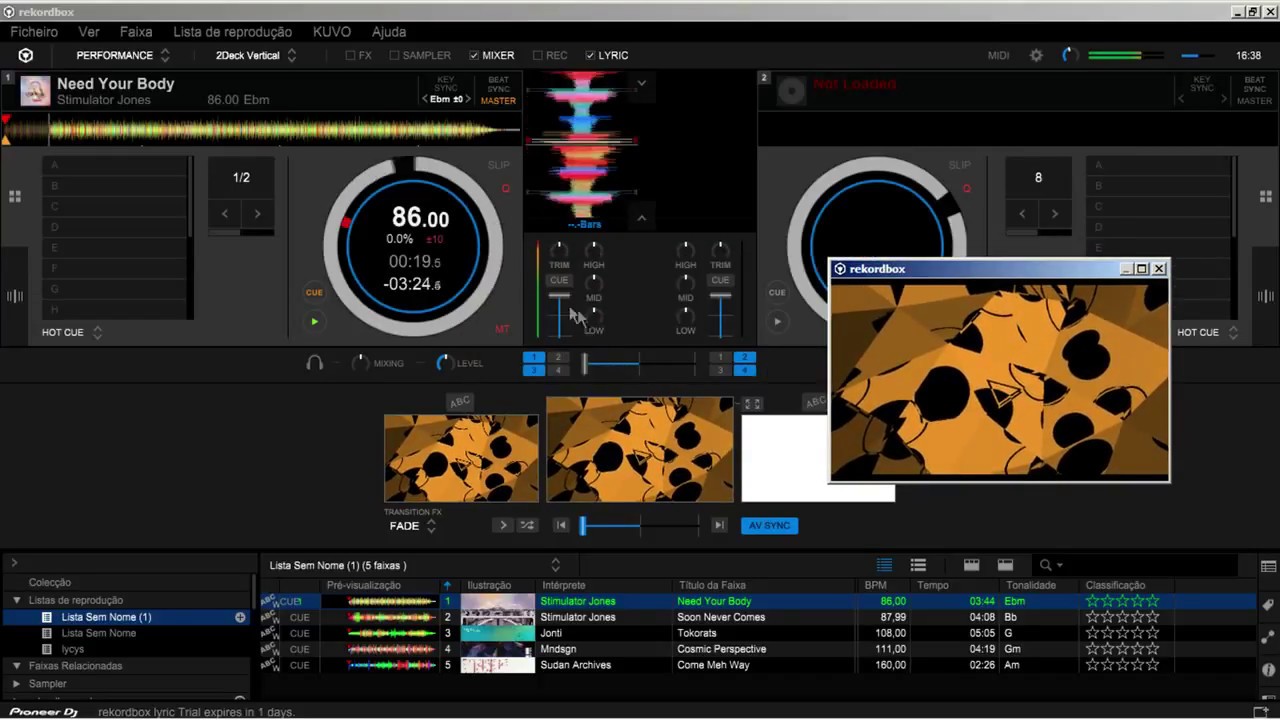Screen dimensions: 1280x720
Task: Play deck 2 with its play button
Action: point(777,321)
